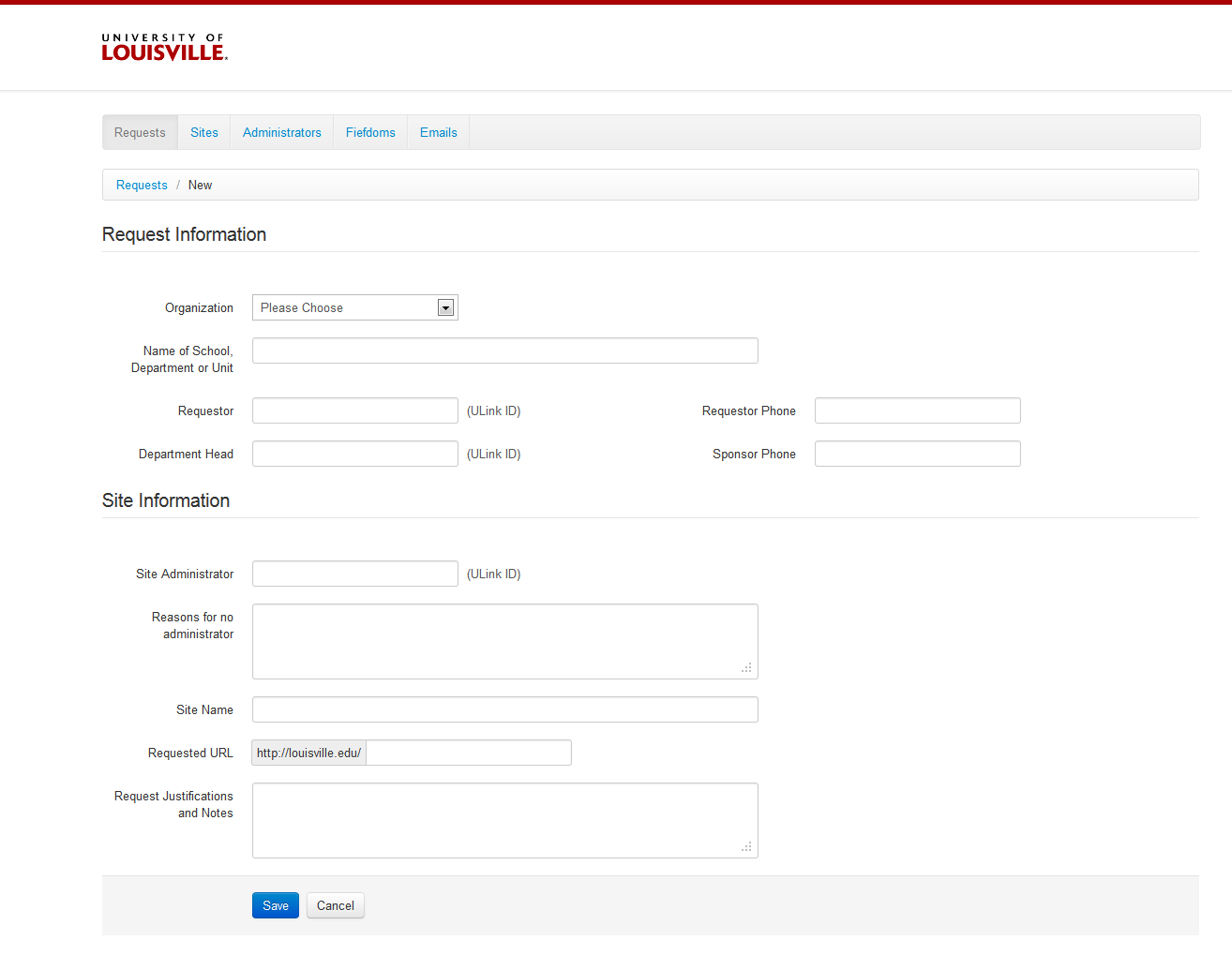
Task: Open the Sites tab
Action: click(203, 132)
